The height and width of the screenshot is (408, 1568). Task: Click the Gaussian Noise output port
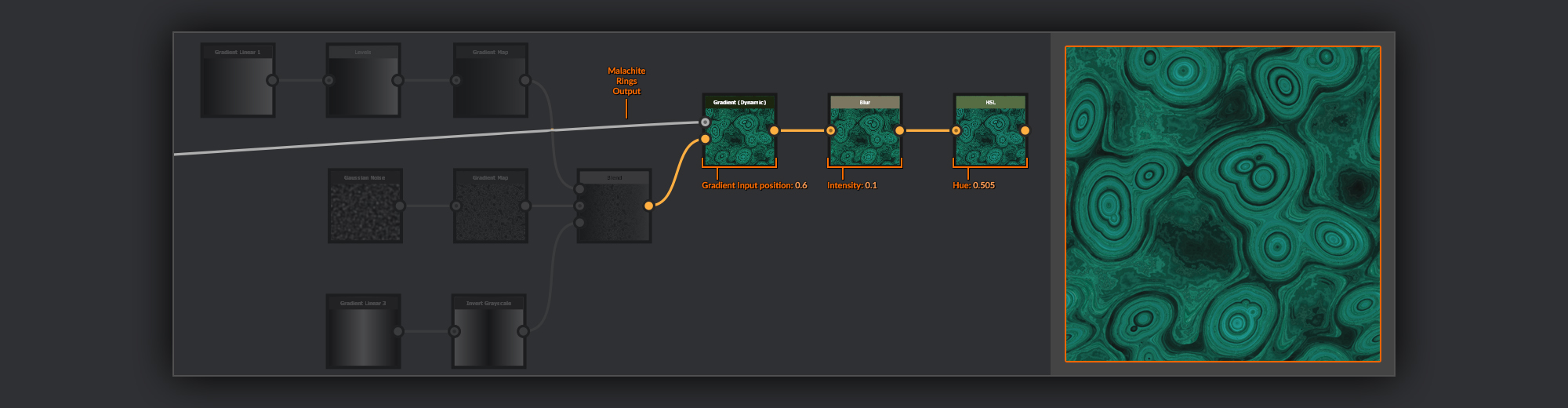click(x=400, y=206)
